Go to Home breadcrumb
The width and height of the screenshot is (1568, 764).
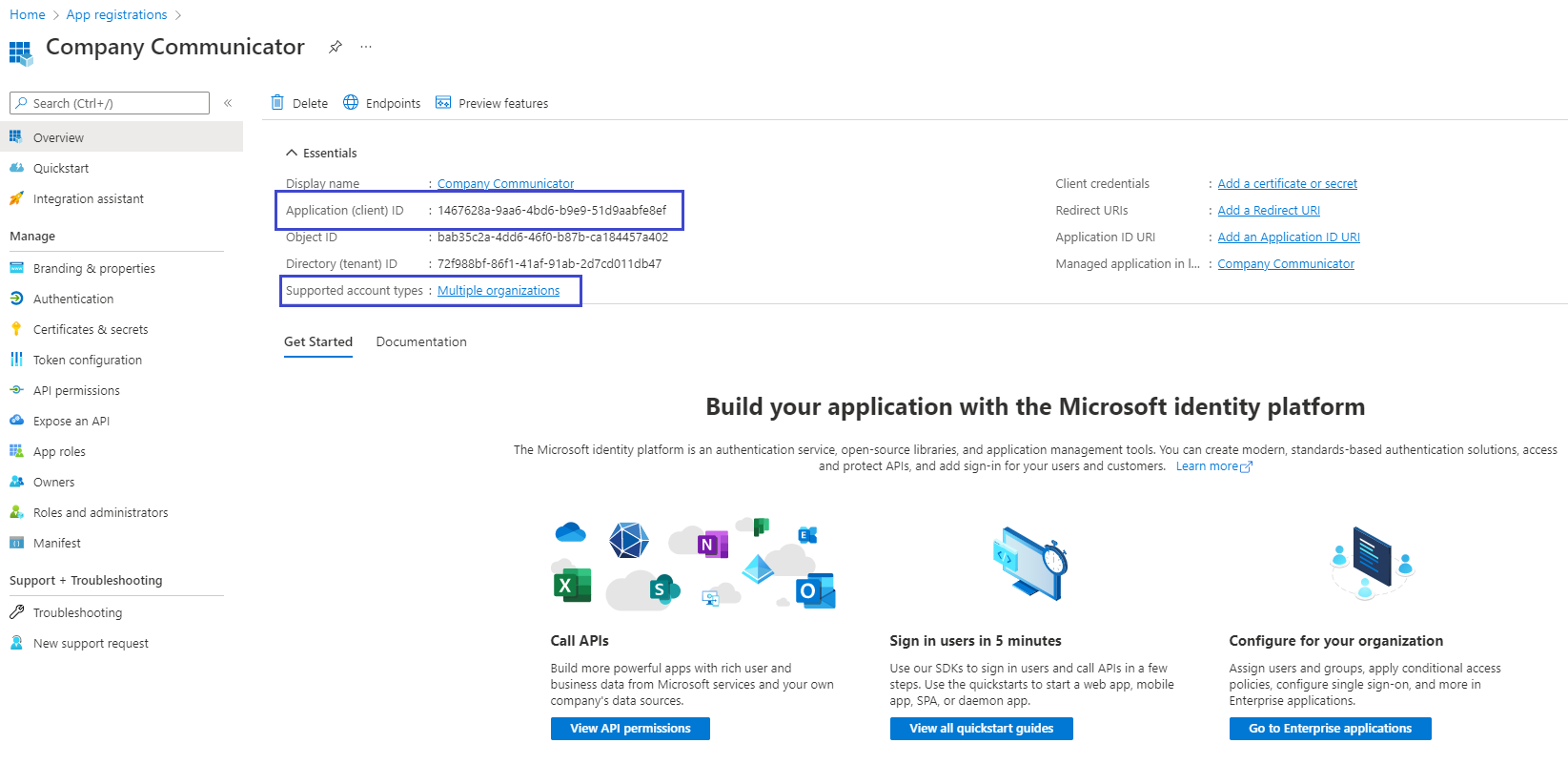tap(28, 14)
